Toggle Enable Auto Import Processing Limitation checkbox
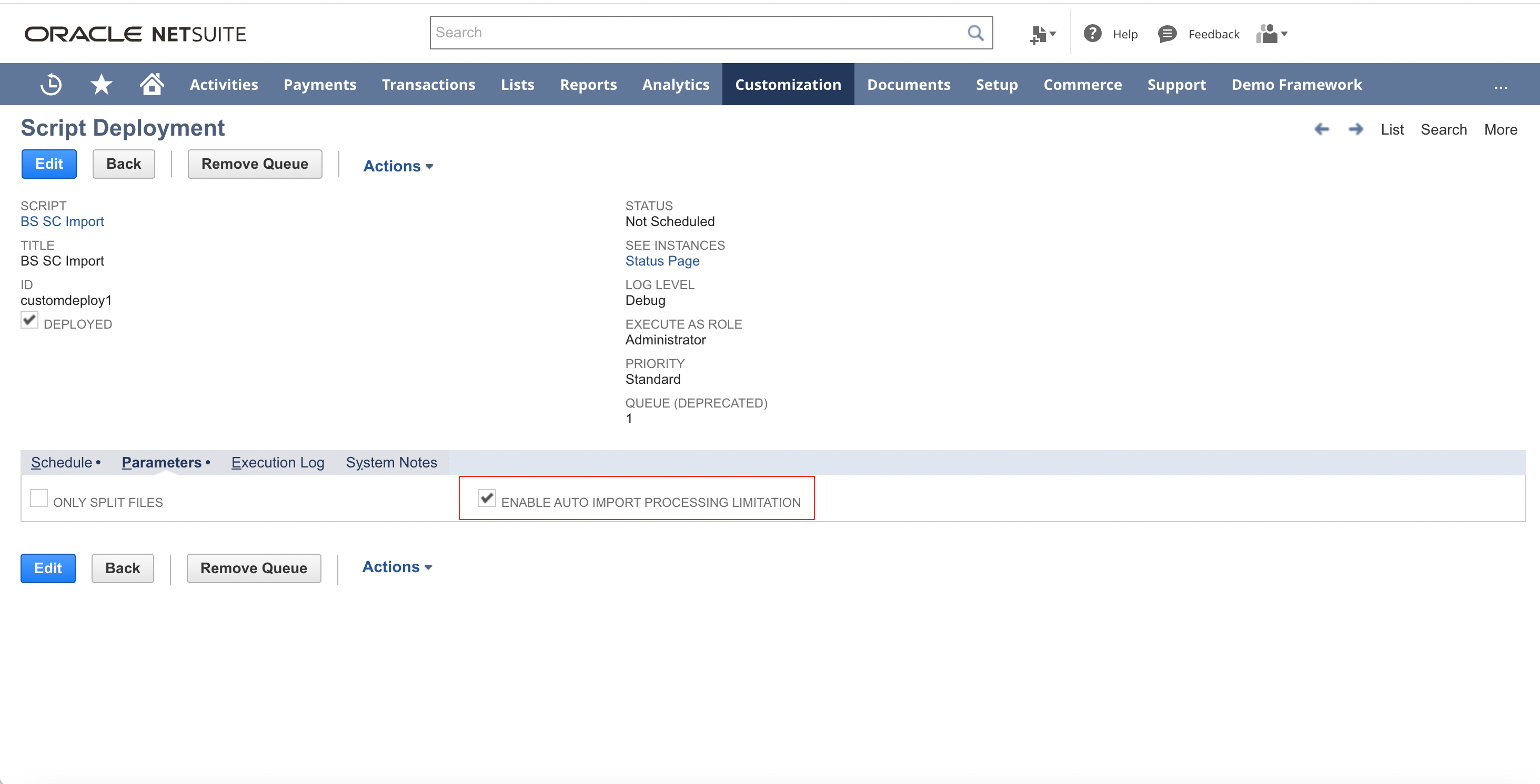1540x784 pixels. [x=487, y=497]
